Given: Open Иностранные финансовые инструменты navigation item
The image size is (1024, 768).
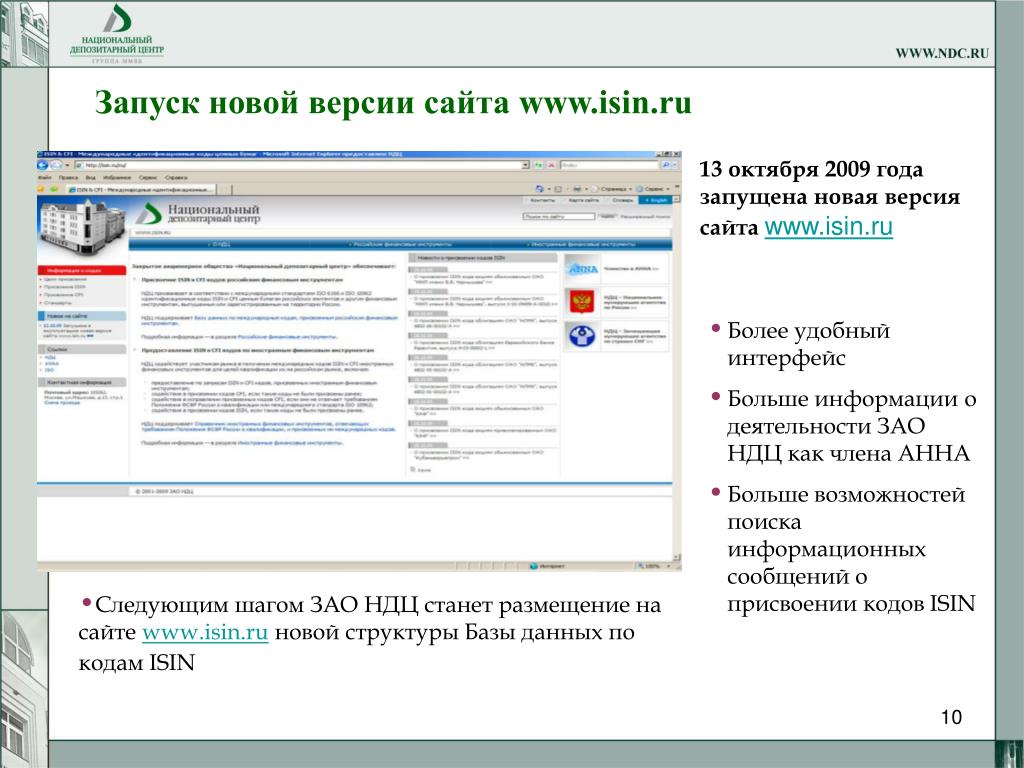Looking at the screenshot, I should (x=582, y=244).
